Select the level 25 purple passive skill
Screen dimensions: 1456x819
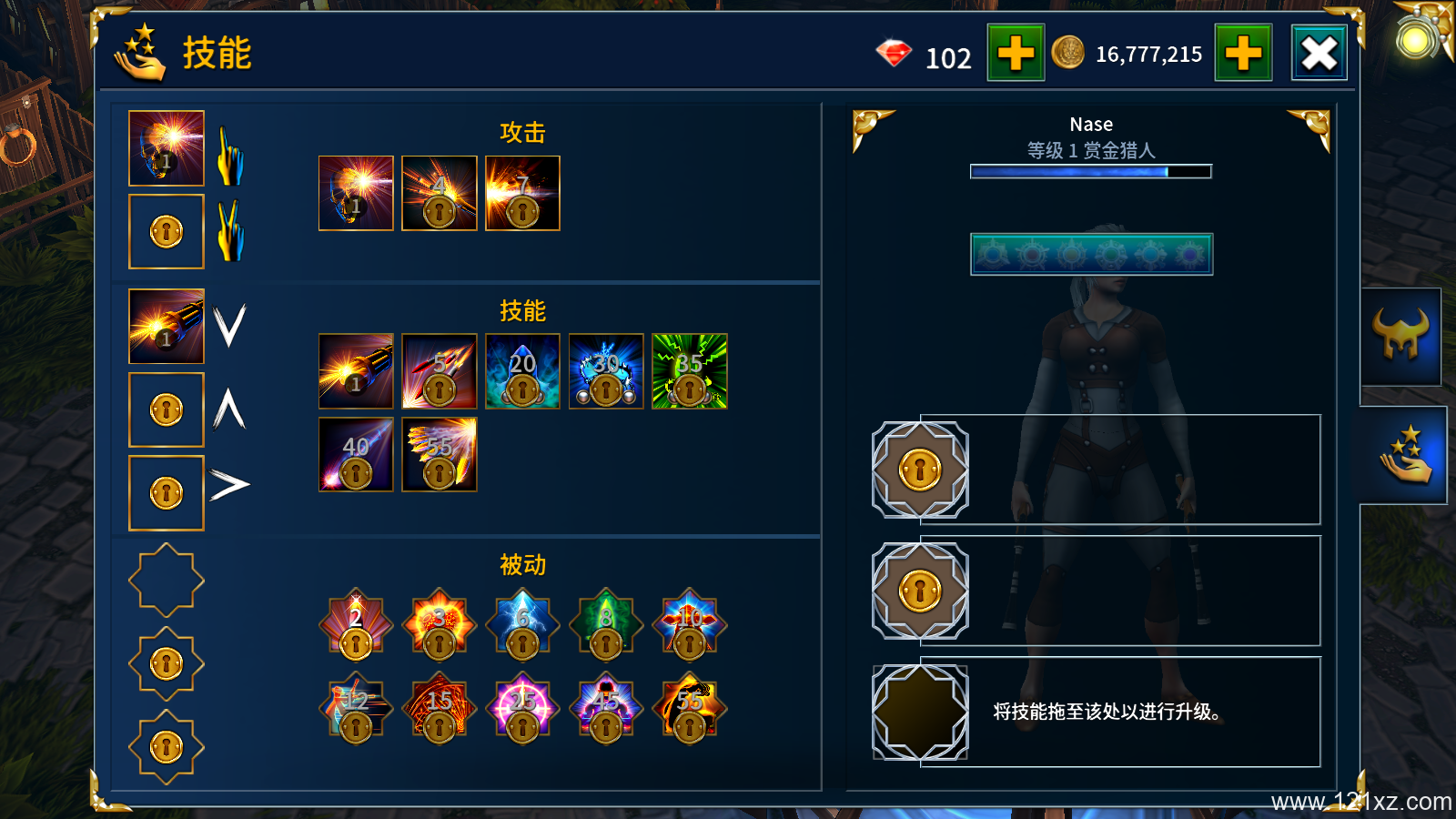click(x=522, y=708)
